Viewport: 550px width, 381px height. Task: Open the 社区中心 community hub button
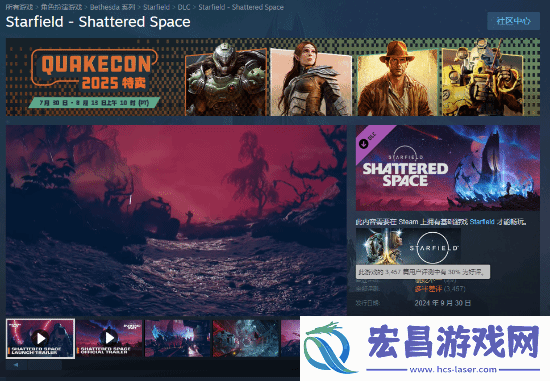point(513,21)
